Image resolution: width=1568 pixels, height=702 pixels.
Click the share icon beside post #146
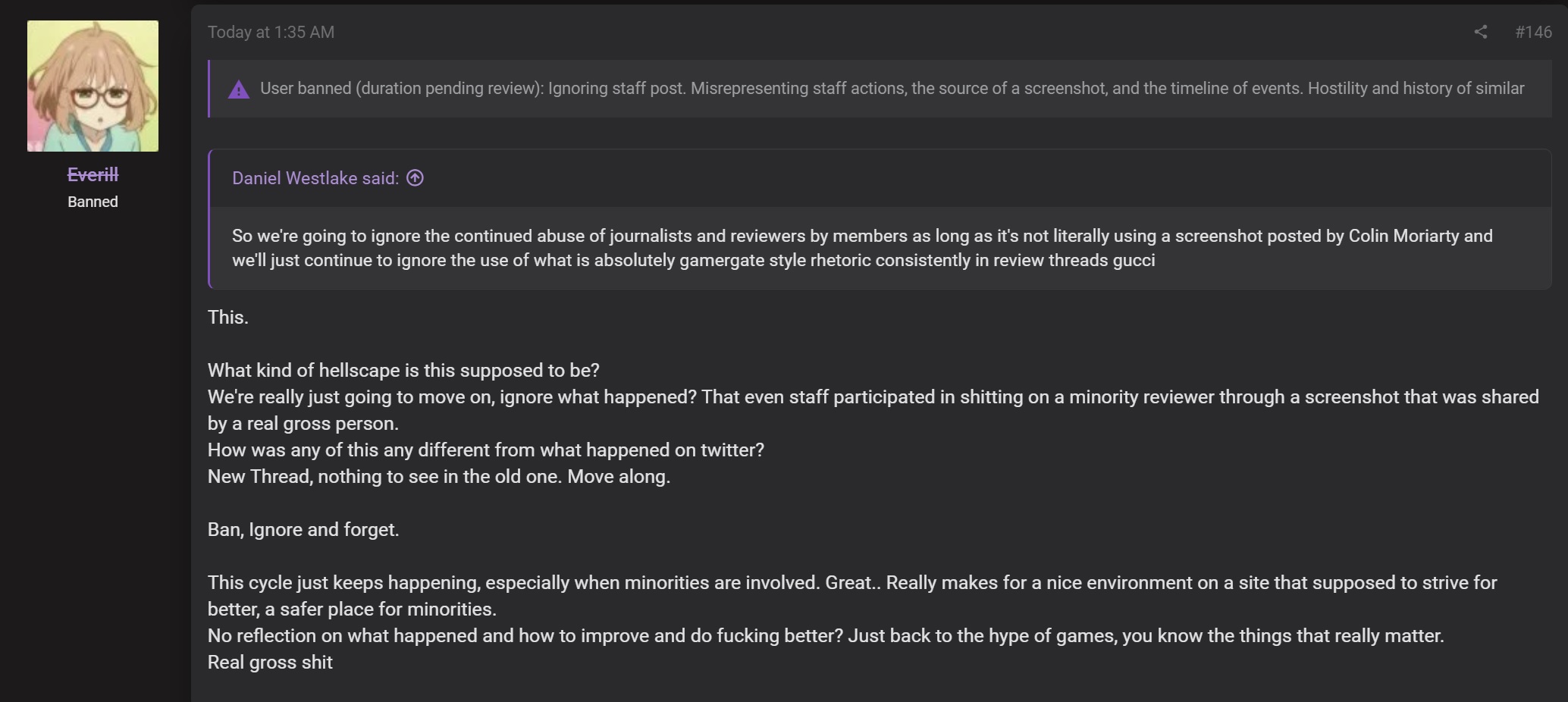pos(1480,32)
